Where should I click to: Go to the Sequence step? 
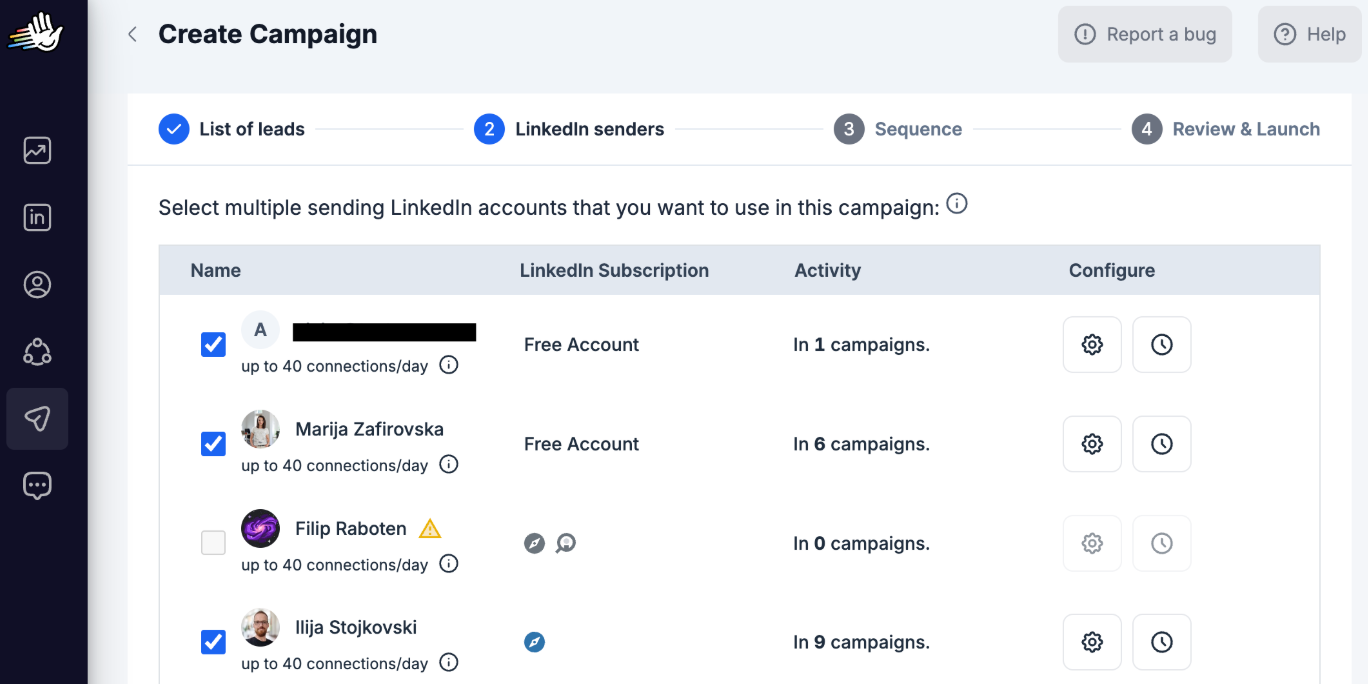pyautogui.click(x=898, y=129)
